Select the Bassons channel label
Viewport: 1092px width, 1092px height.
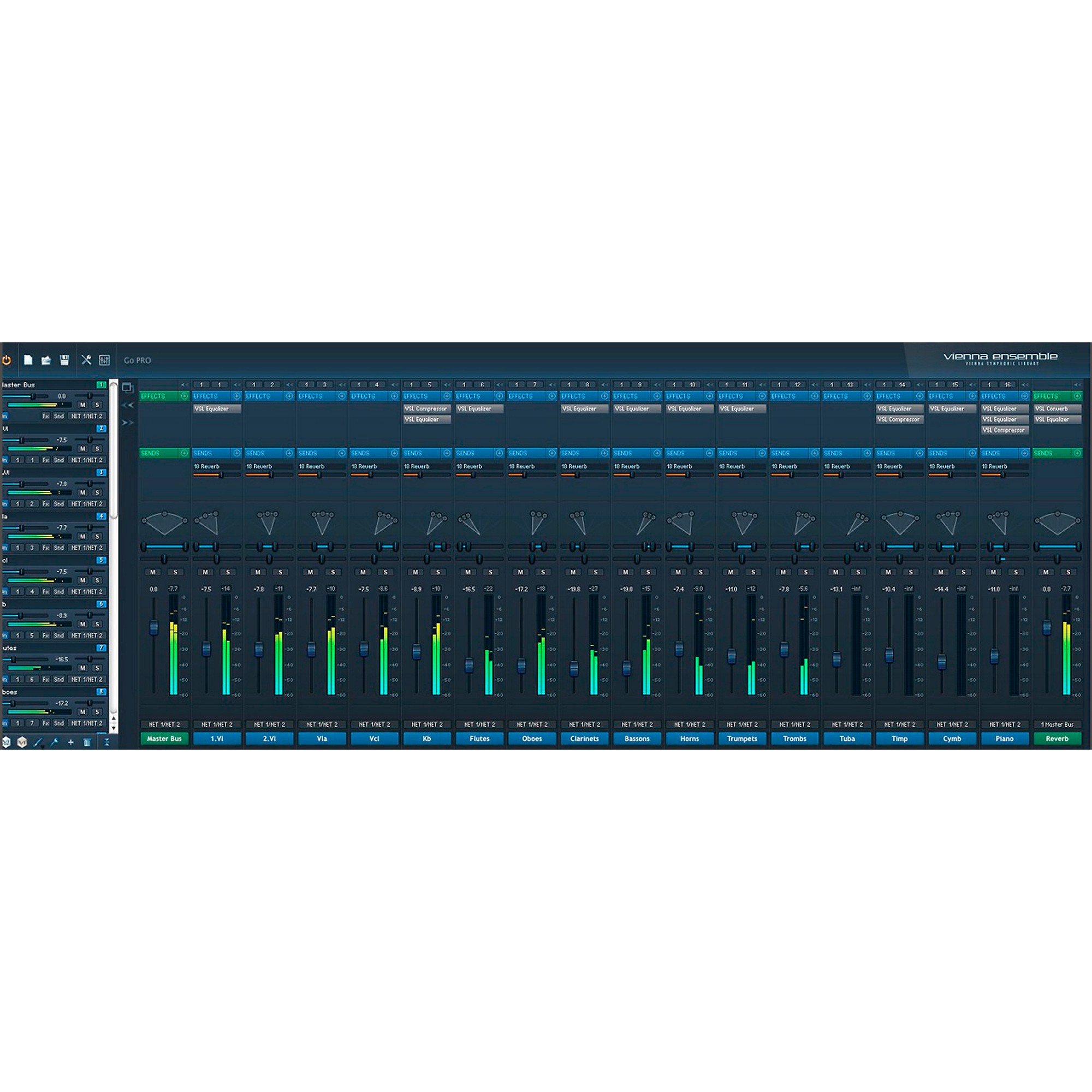click(x=637, y=738)
